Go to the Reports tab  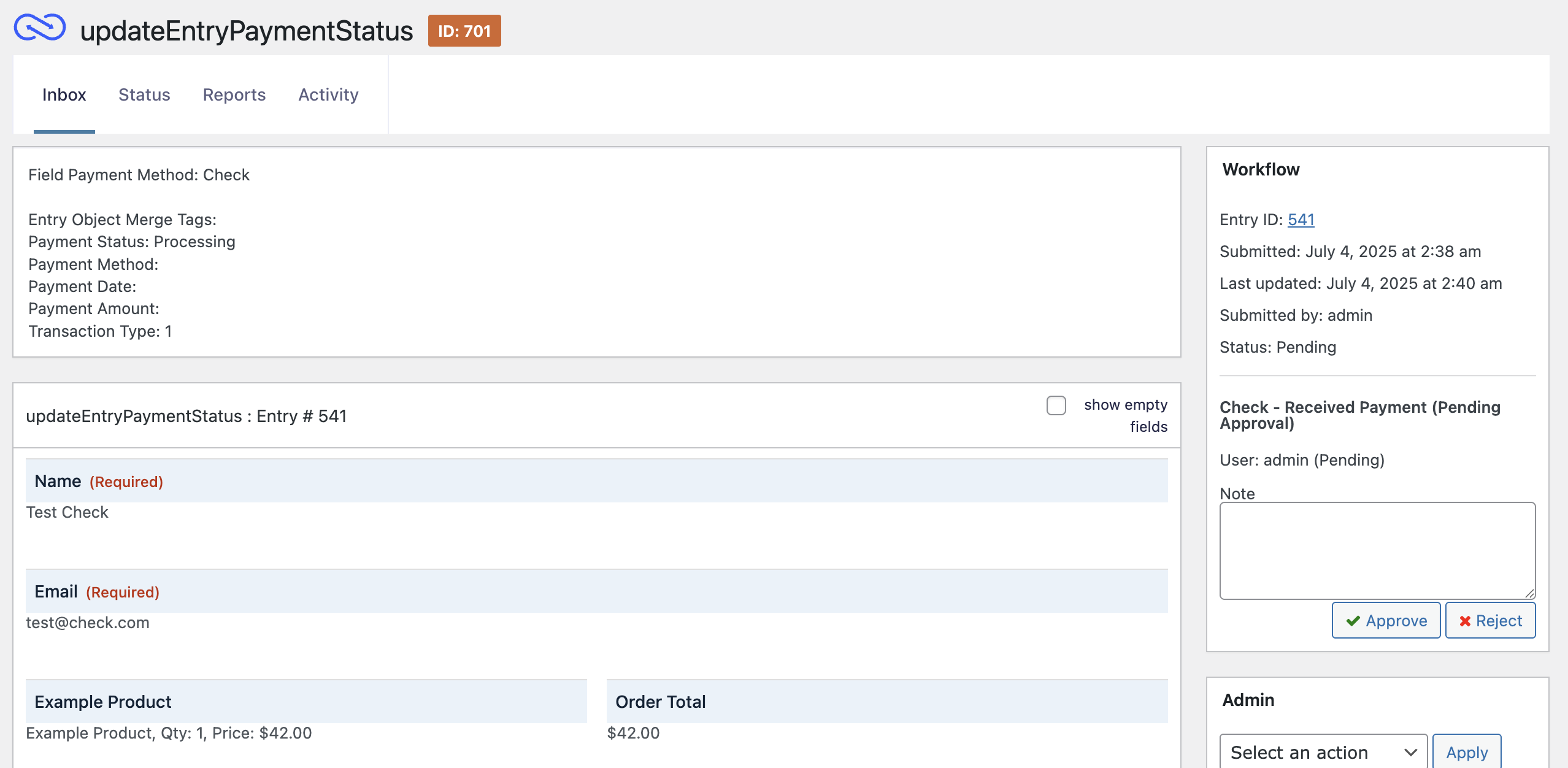(234, 94)
